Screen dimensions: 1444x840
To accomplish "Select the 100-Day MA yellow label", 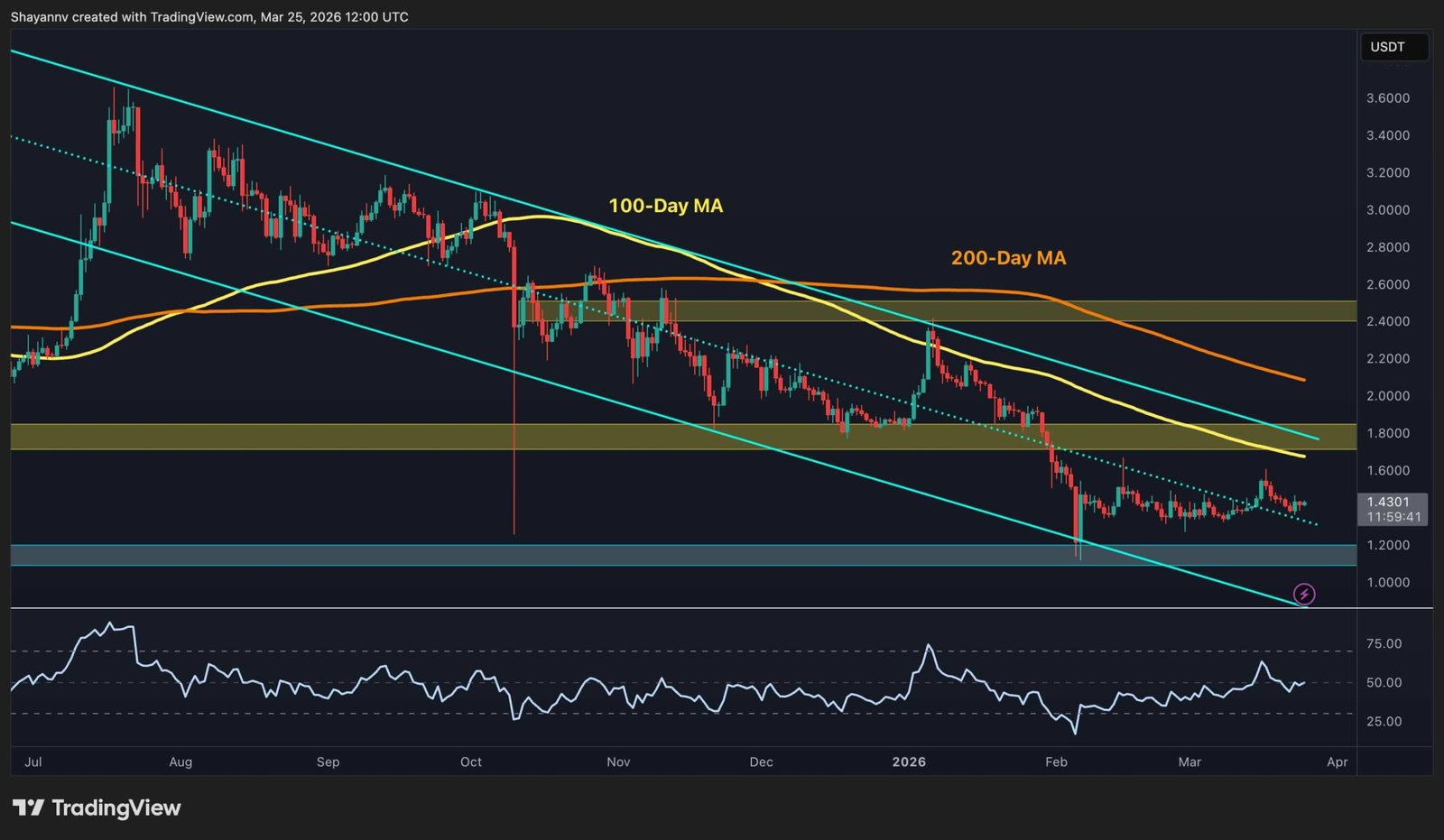I will point(664,205).
